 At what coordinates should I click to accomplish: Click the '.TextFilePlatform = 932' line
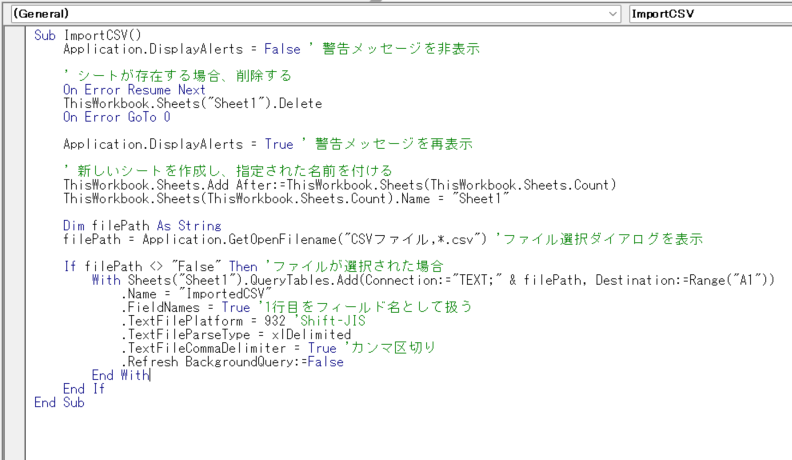(x=243, y=321)
